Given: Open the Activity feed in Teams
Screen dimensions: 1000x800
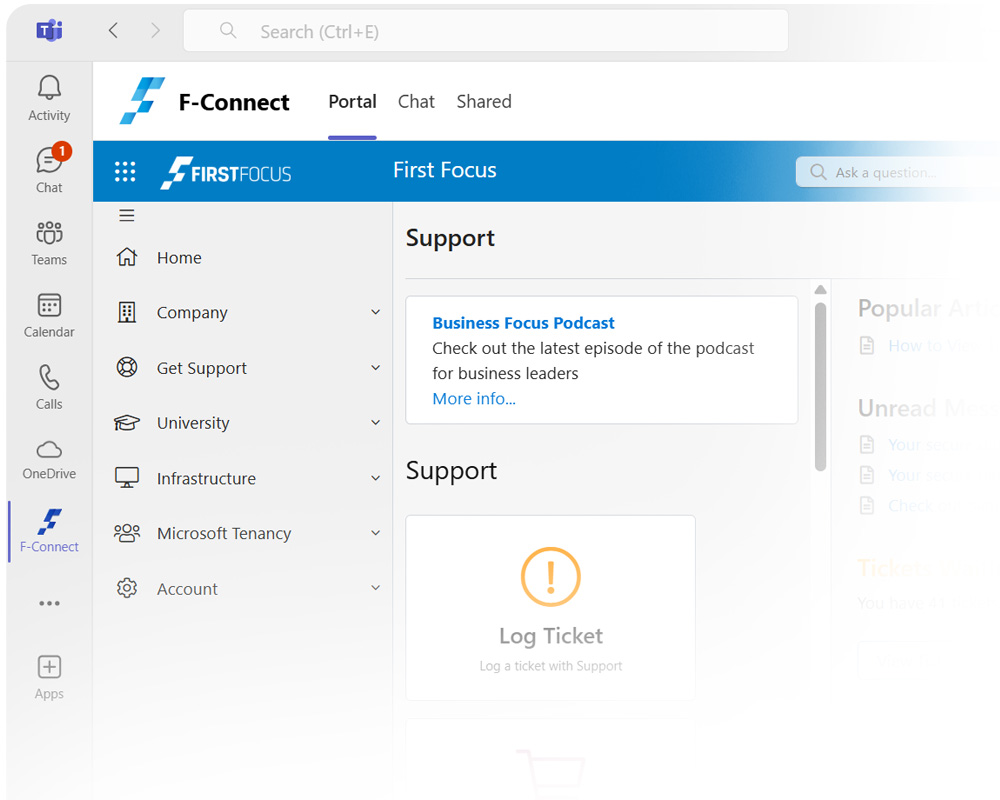Looking at the screenshot, I should pyautogui.click(x=48, y=97).
